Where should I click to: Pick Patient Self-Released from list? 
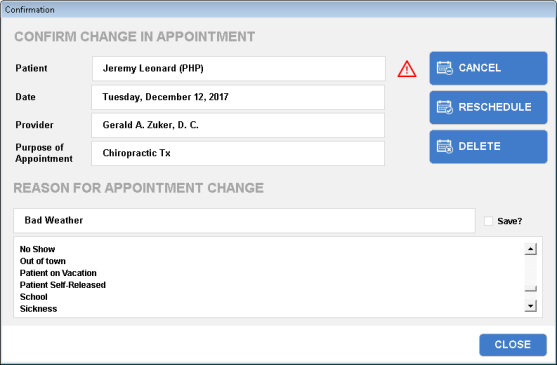tap(63, 285)
